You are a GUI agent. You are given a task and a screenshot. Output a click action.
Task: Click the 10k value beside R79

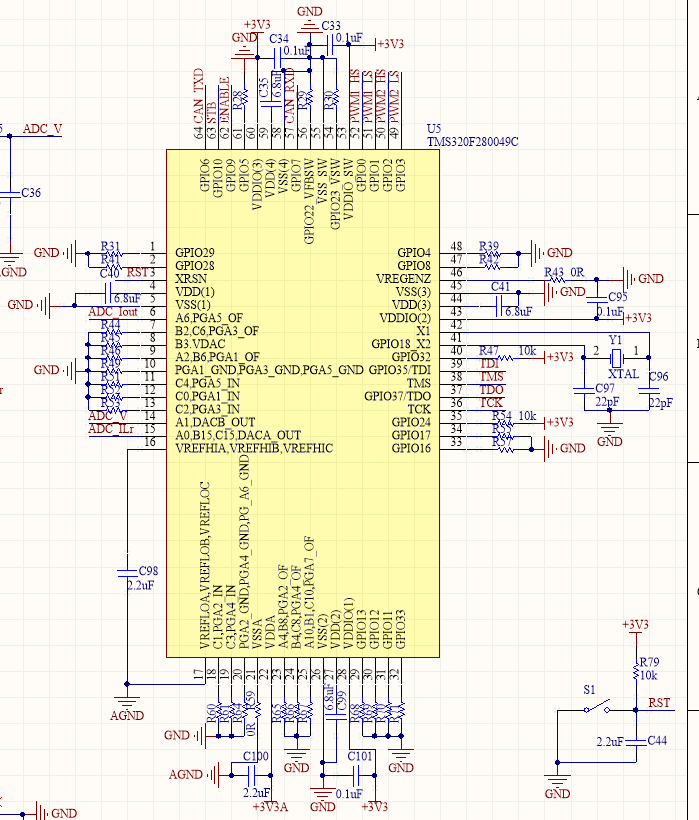[x=649, y=675]
